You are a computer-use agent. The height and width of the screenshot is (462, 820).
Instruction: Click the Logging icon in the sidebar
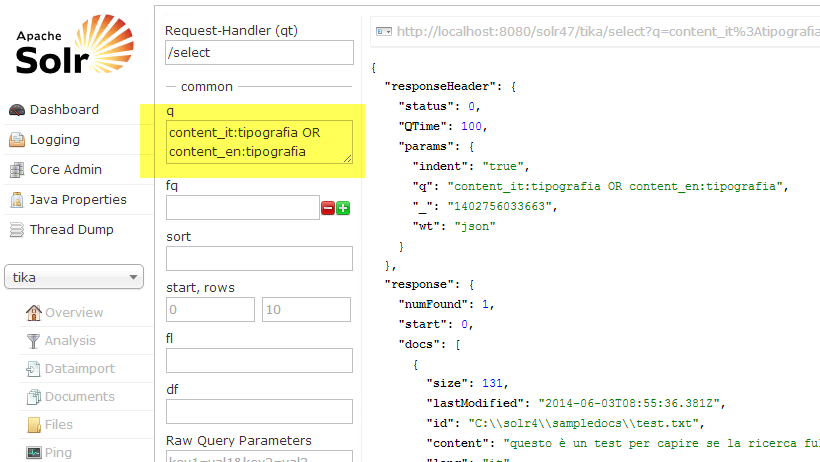17,140
